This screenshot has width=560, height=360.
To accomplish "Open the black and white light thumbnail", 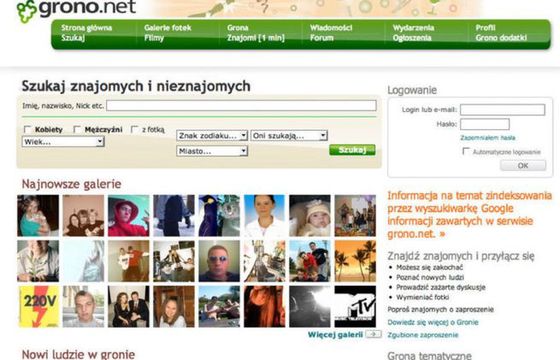I will (310, 306).
